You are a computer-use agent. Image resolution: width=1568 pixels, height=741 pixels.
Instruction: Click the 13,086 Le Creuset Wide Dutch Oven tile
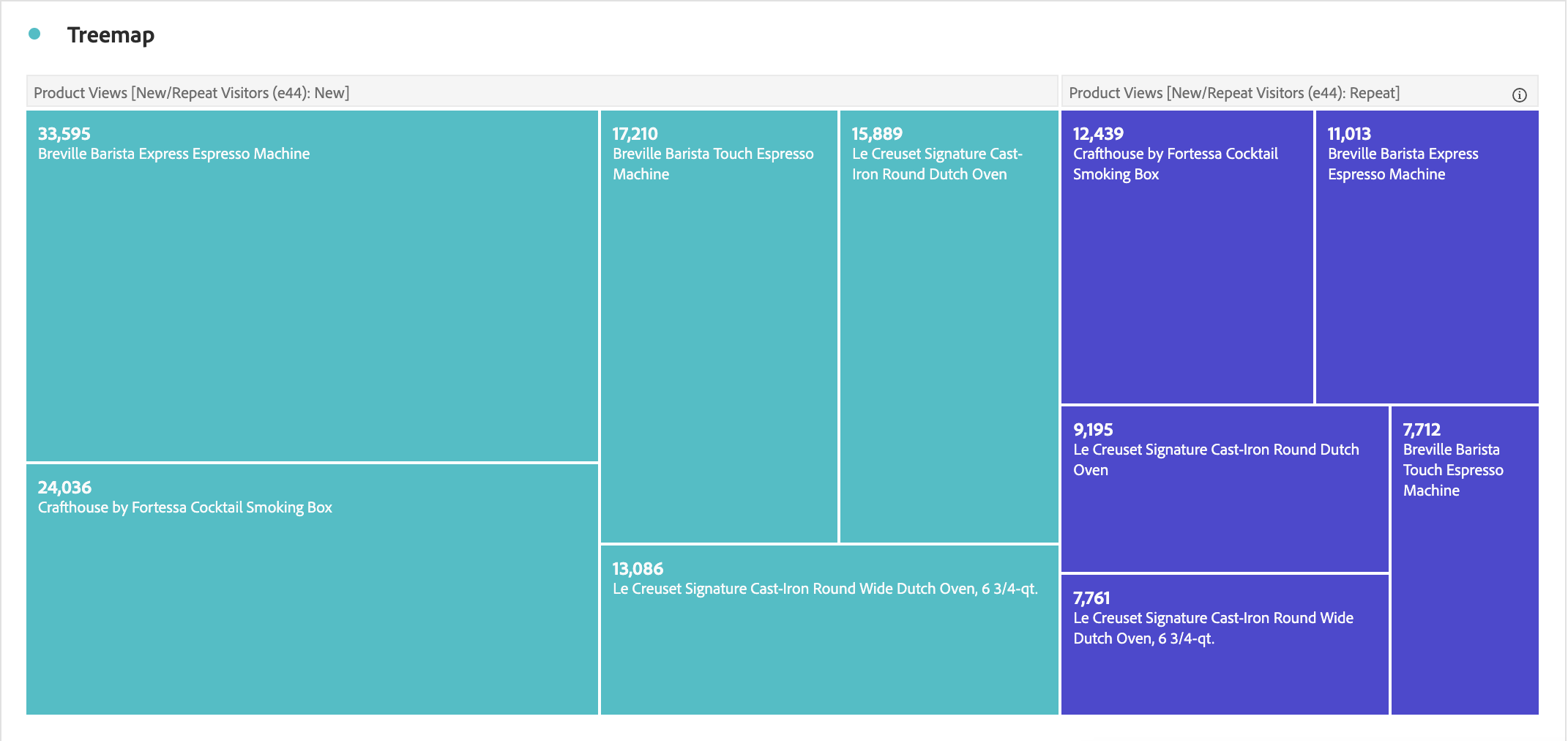827,630
